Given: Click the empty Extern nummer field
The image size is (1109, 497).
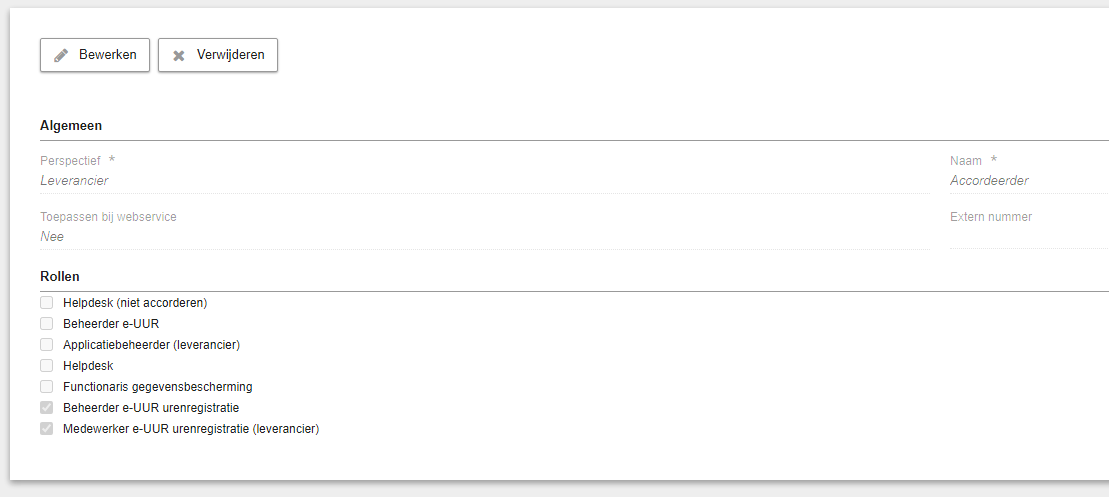Looking at the screenshot, I should (1029, 237).
